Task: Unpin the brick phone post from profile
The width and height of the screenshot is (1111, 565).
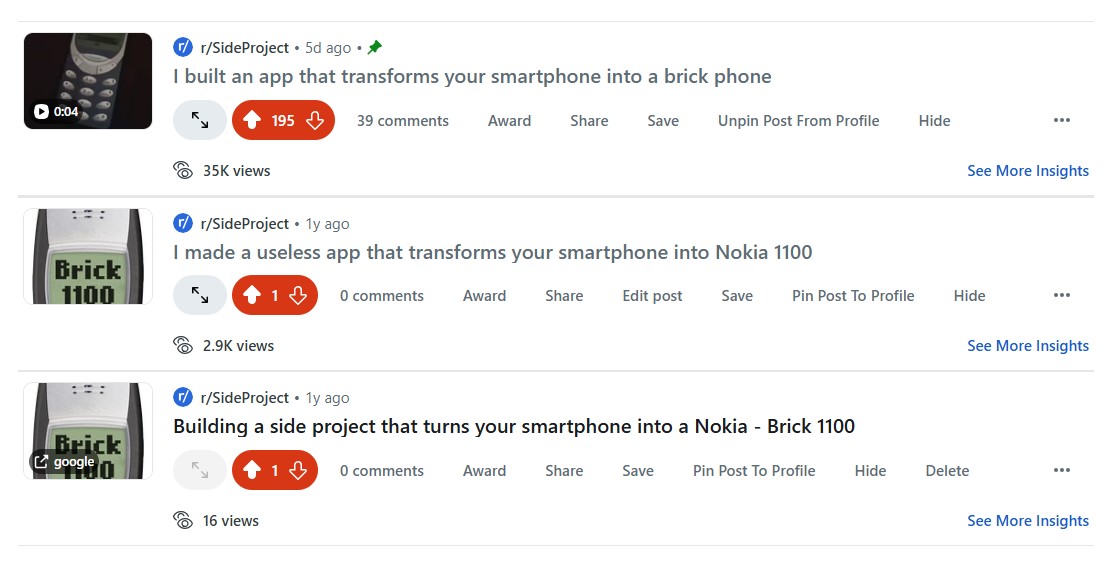Action: [x=798, y=121]
